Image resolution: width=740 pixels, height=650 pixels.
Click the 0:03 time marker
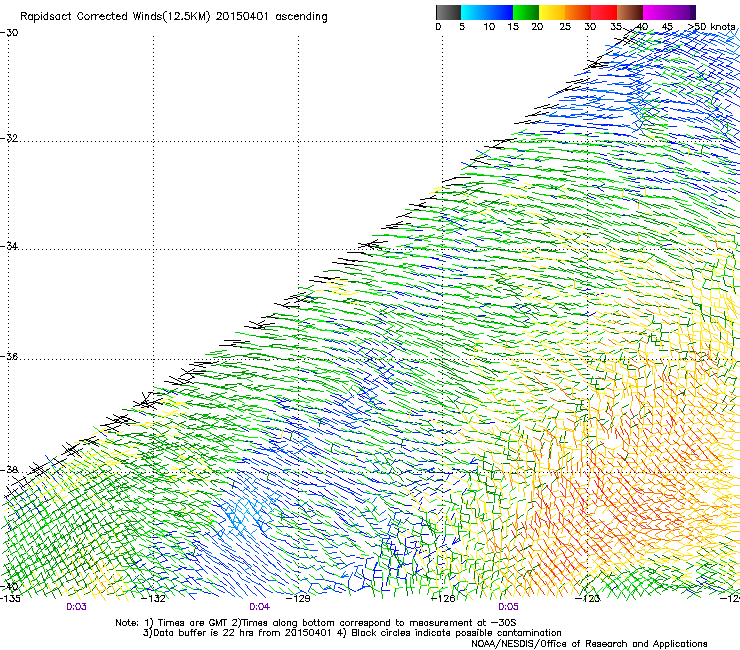(x=76, y=607)
